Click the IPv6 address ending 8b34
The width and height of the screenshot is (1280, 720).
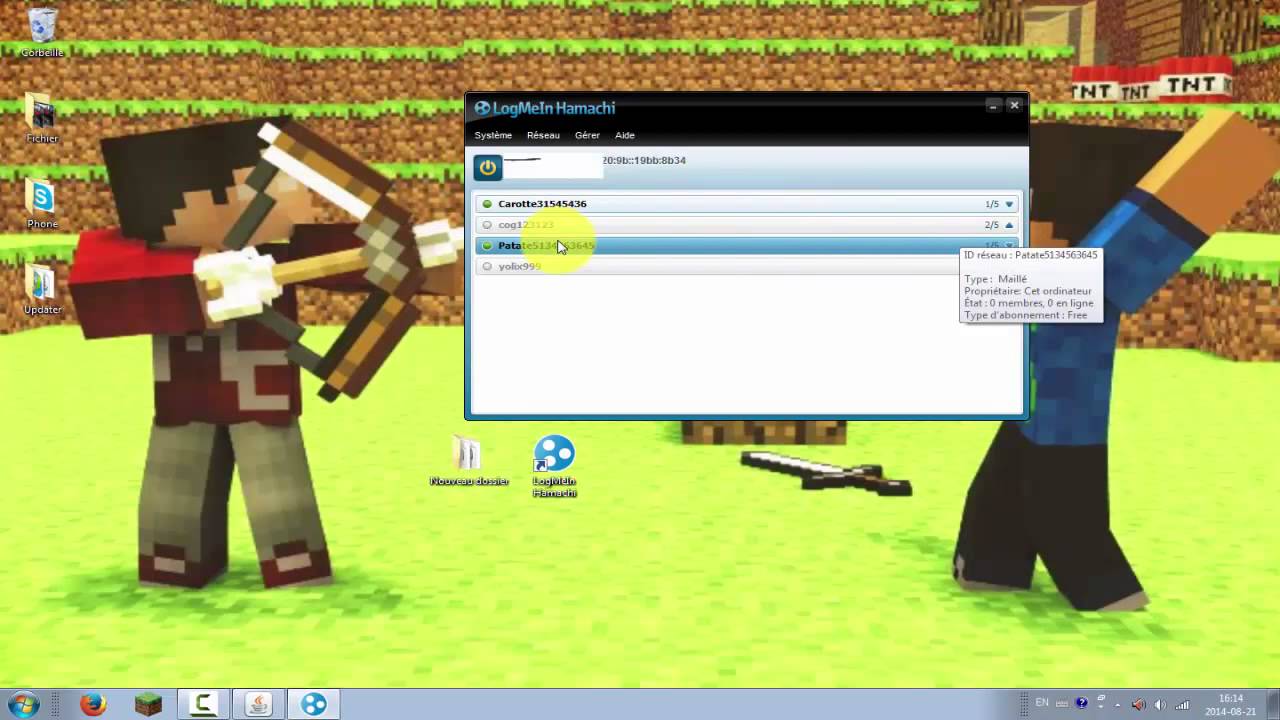tap(644, 160)
